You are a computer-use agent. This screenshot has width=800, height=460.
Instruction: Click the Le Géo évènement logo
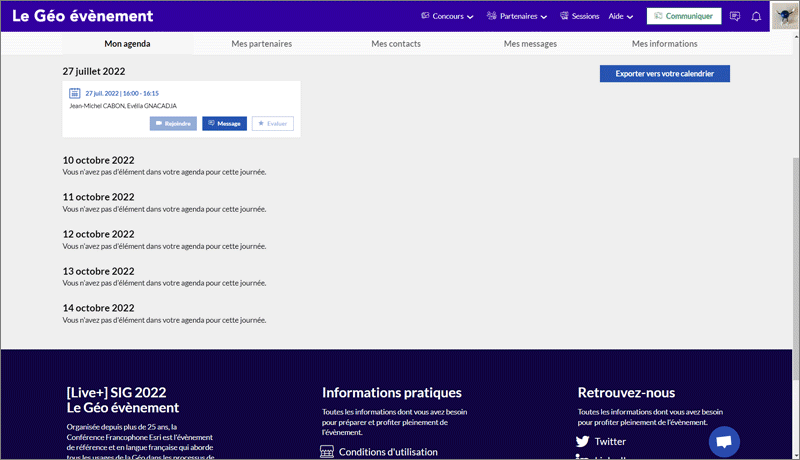point(83,16)
